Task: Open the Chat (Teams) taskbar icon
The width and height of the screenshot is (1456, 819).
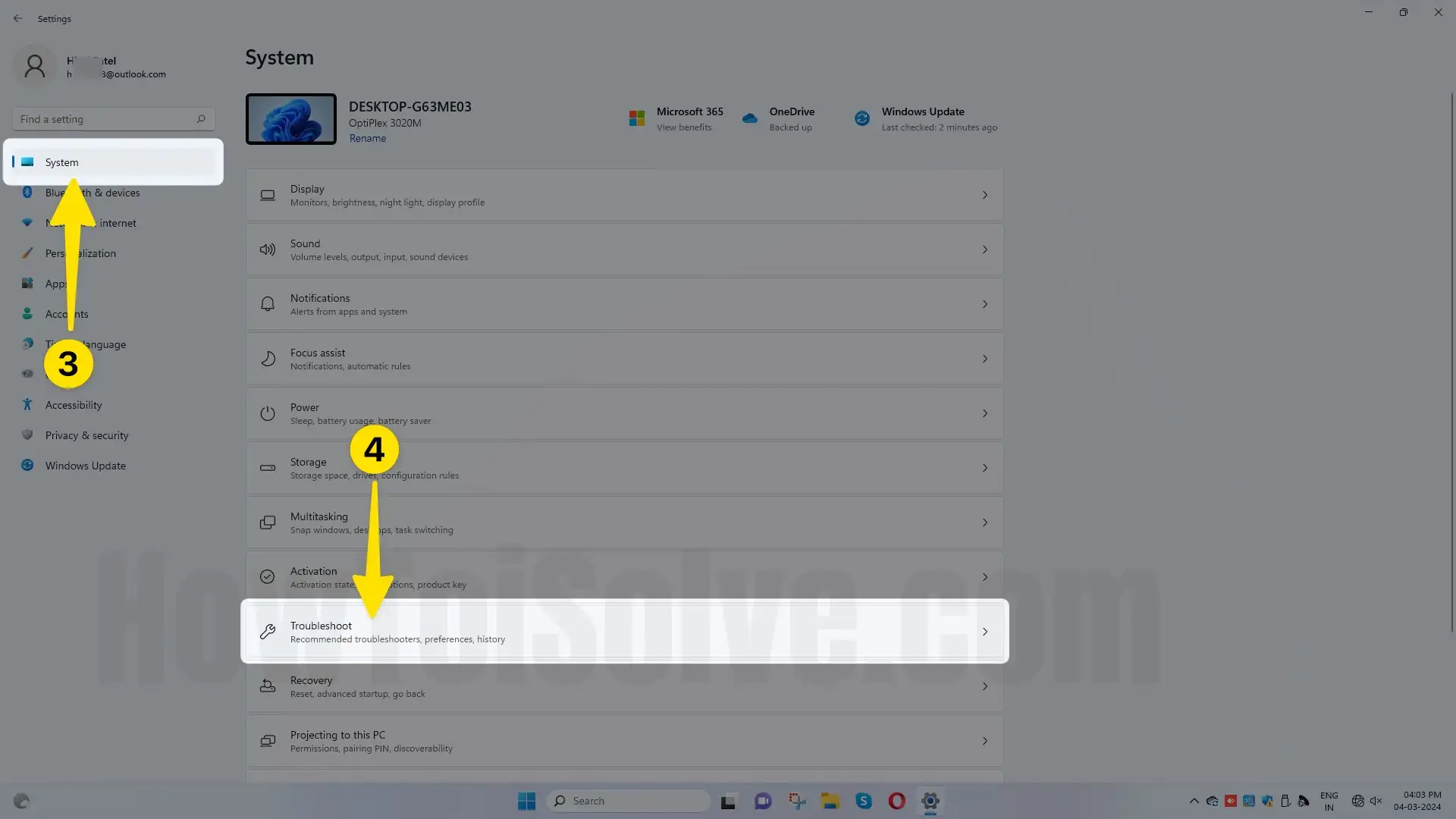Action: tap(763, 801)
